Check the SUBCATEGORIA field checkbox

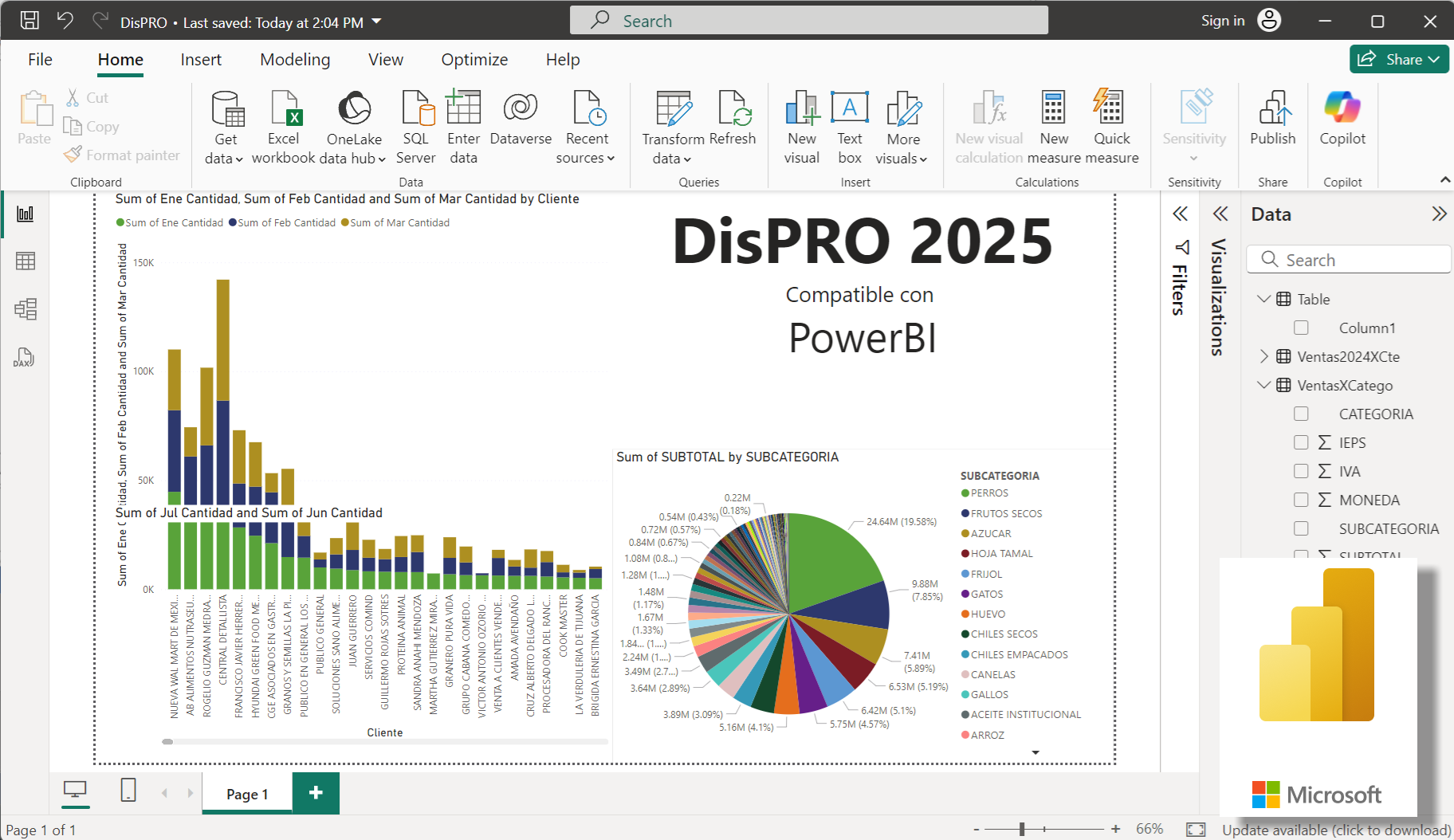(x=1301, y=528)
